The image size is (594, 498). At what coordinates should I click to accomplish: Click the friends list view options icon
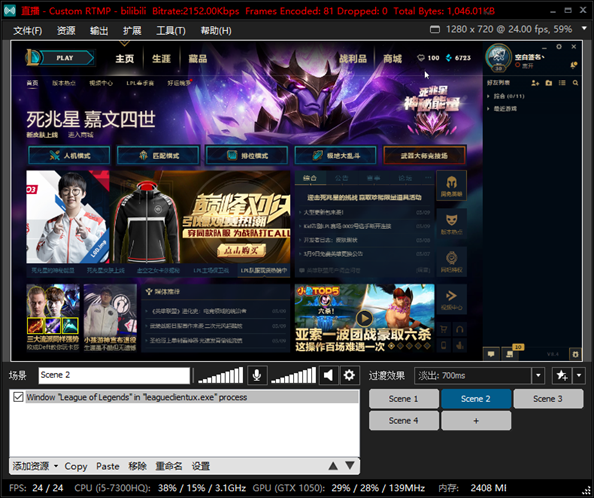(562, 83)
